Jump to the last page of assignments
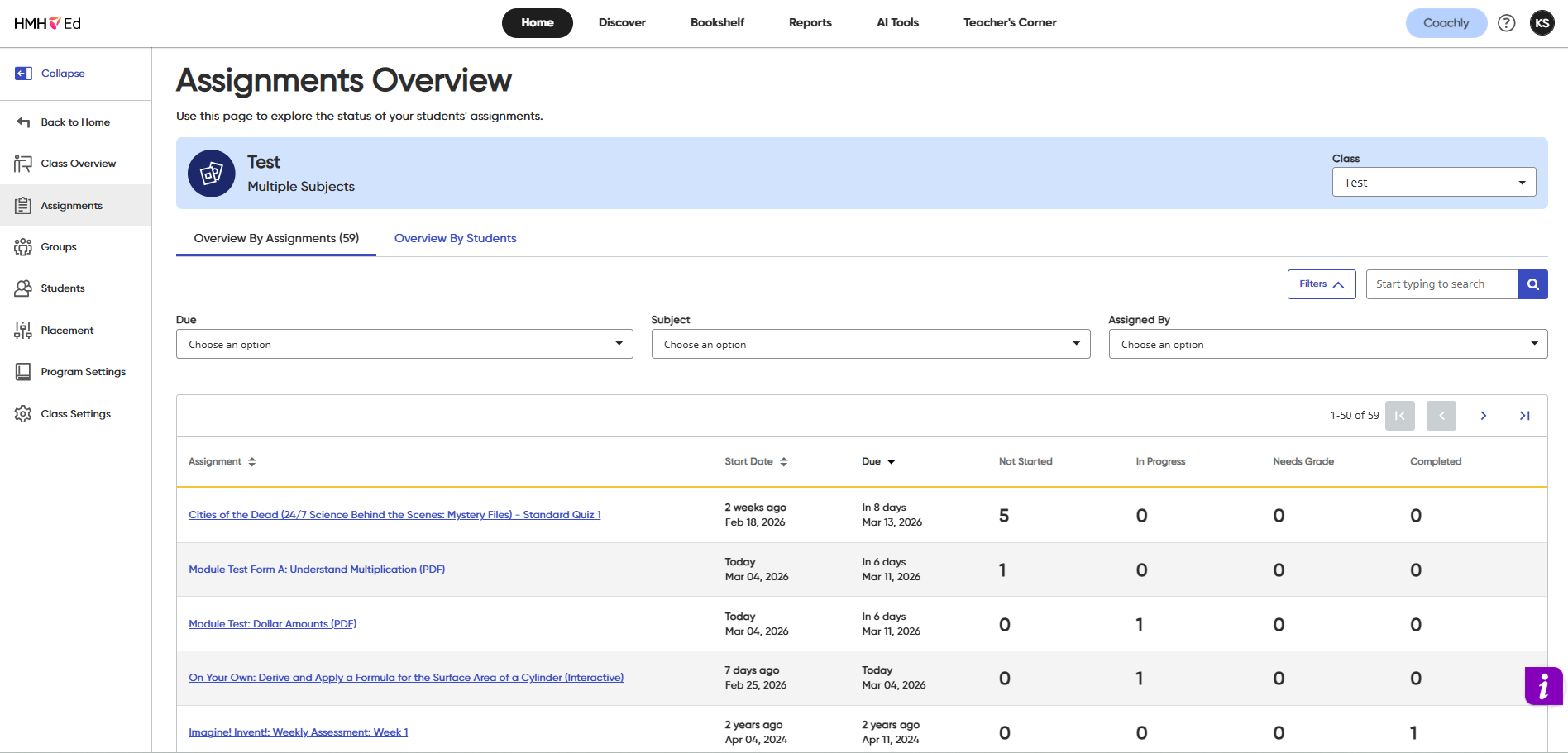This screenshot has height=753, width=1568. click(x=1524, y=416)
